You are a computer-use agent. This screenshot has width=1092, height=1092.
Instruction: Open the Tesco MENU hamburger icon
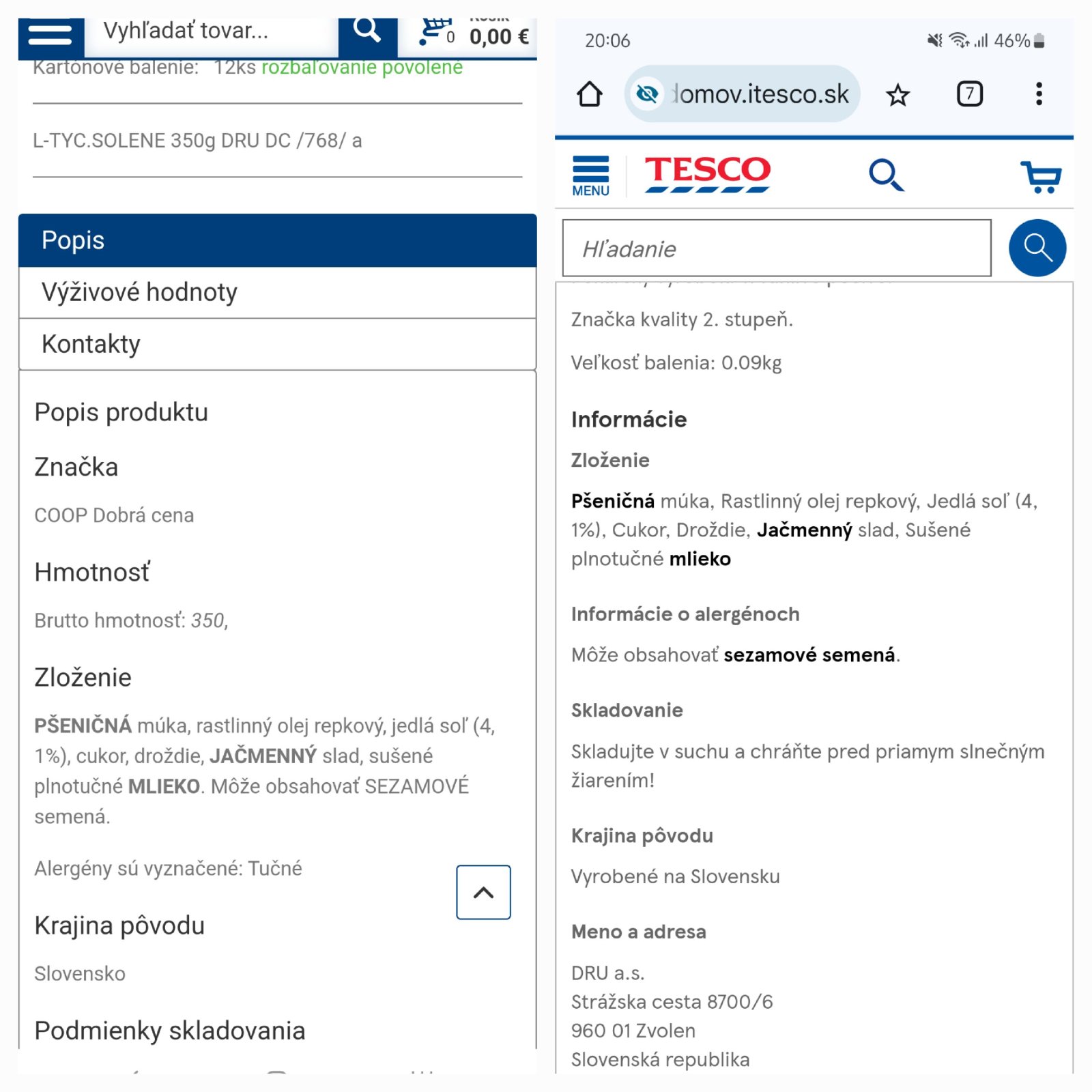coord(591,176)
